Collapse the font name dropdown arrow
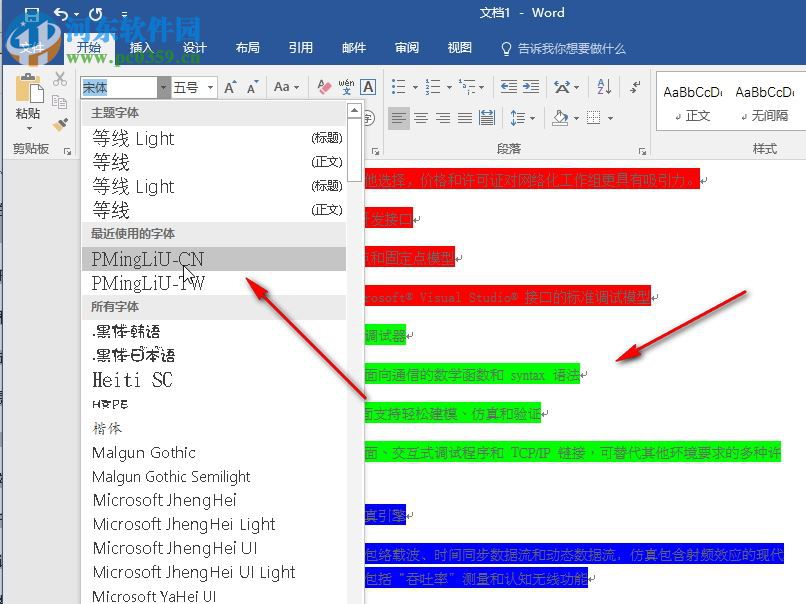 click(x=163, y=87)
